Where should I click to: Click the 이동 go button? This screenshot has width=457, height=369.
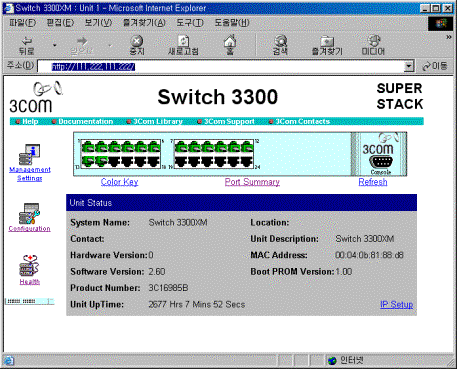(x=435, y=66)
